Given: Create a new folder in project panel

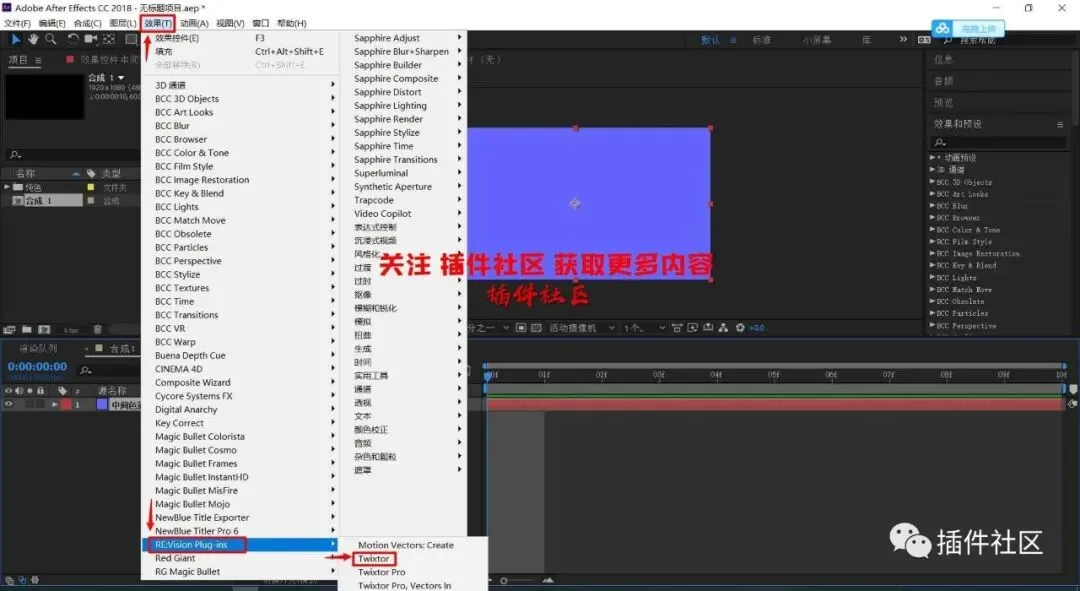Looking at the screenshot, I should tap(27, 330).
